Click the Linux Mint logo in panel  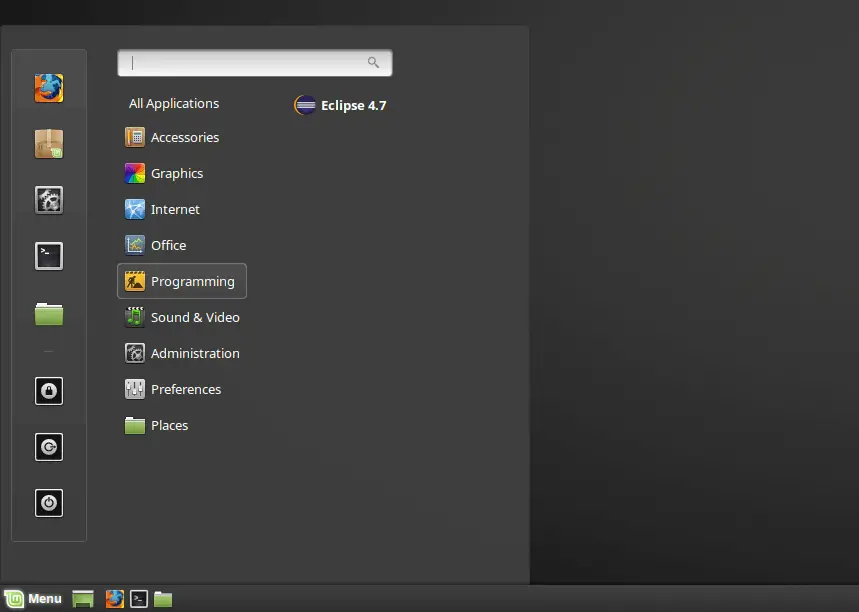tap(14, 598)
